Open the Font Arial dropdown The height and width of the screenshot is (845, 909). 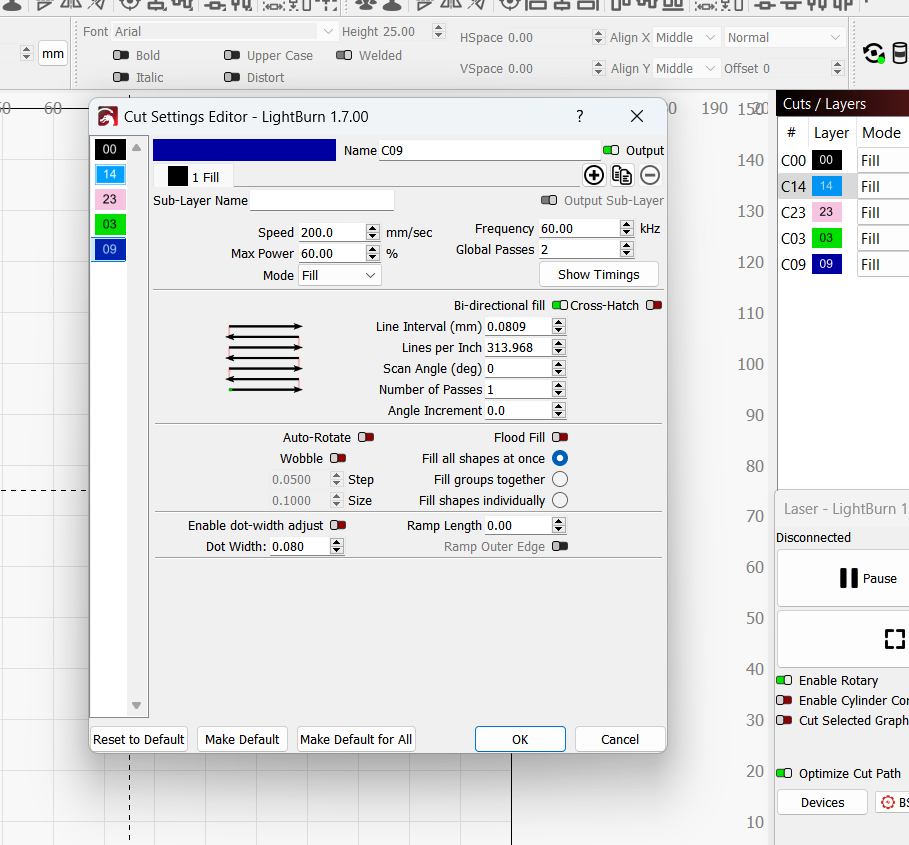coord(224,31)
